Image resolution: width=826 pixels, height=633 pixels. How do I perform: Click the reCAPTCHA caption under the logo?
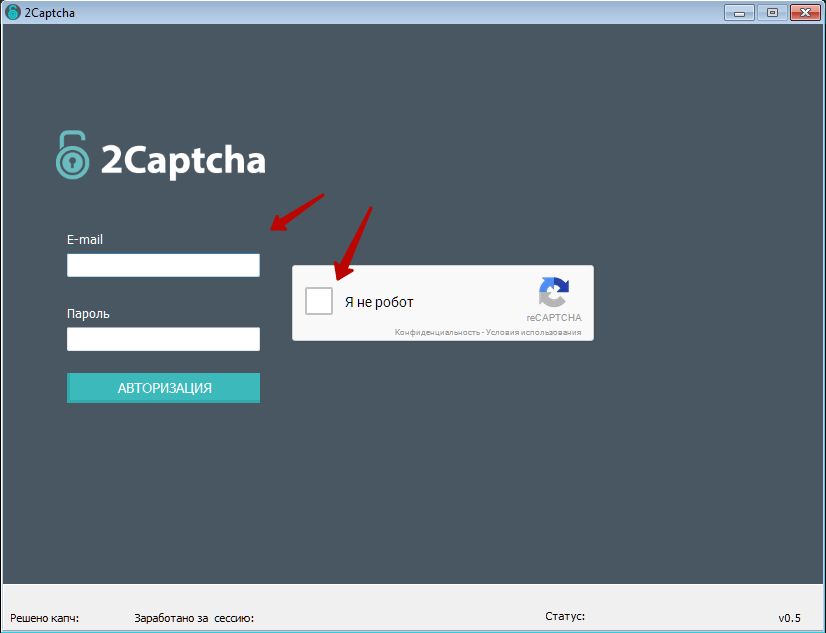[553, 318]
